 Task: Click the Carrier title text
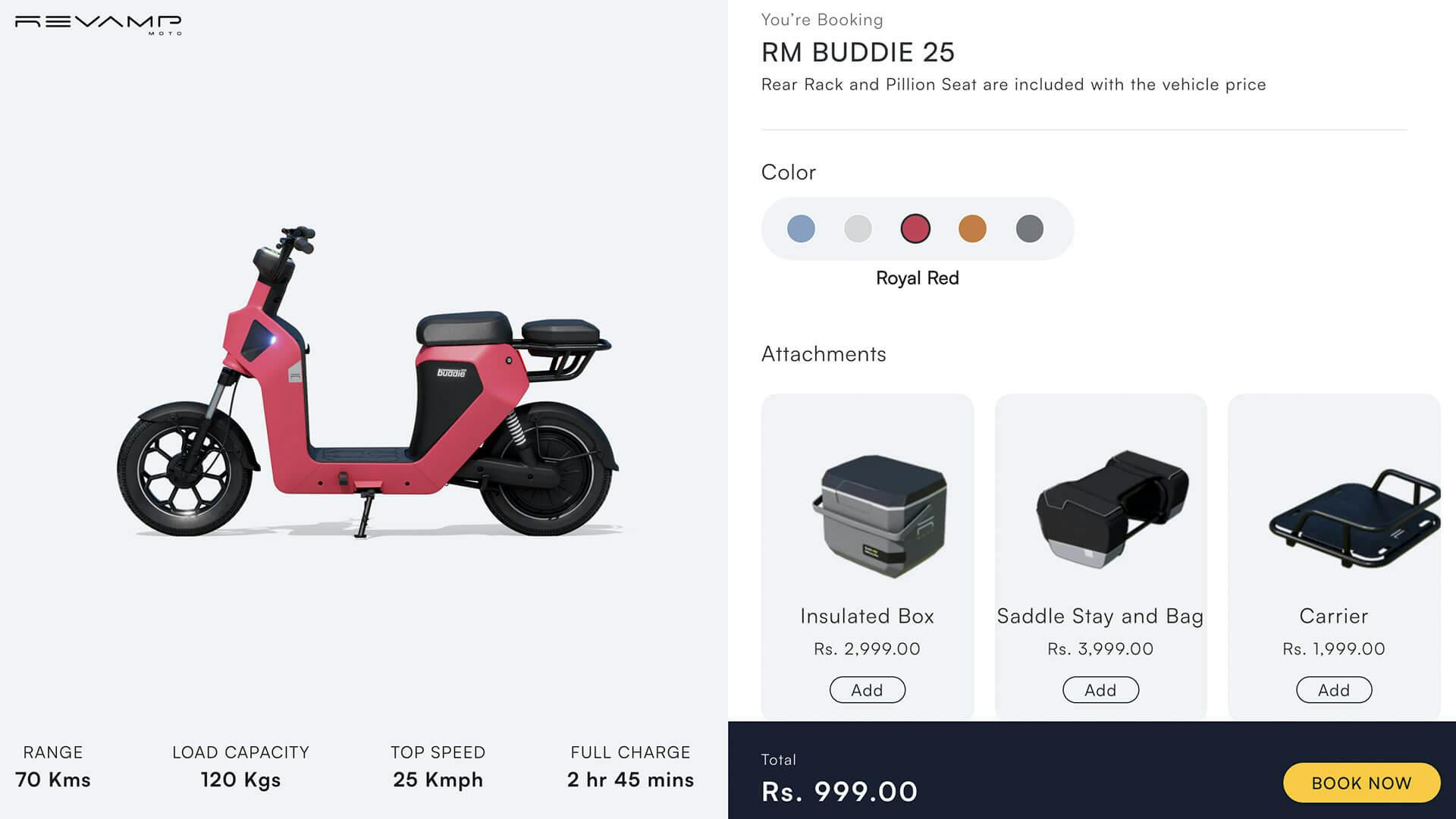coord(1334,616)
